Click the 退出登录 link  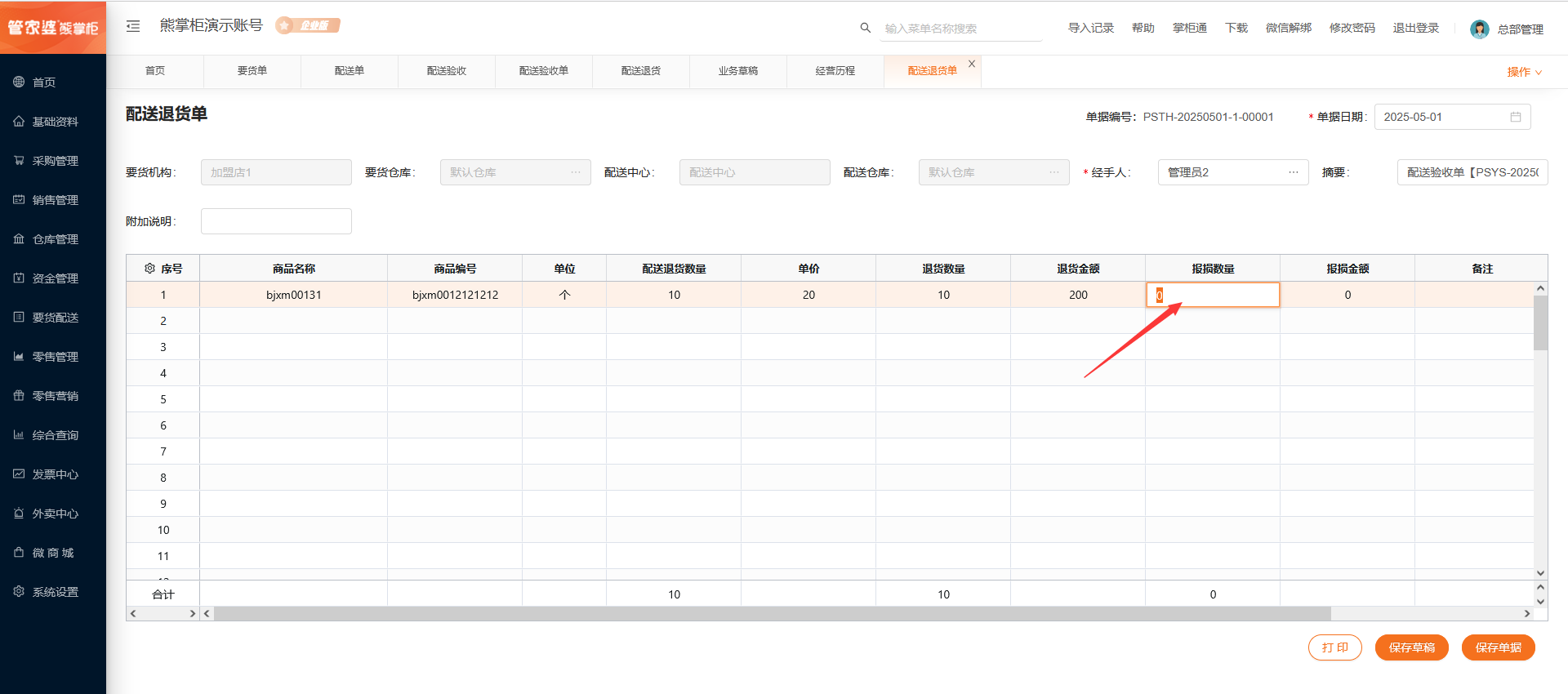(1416, 28)
